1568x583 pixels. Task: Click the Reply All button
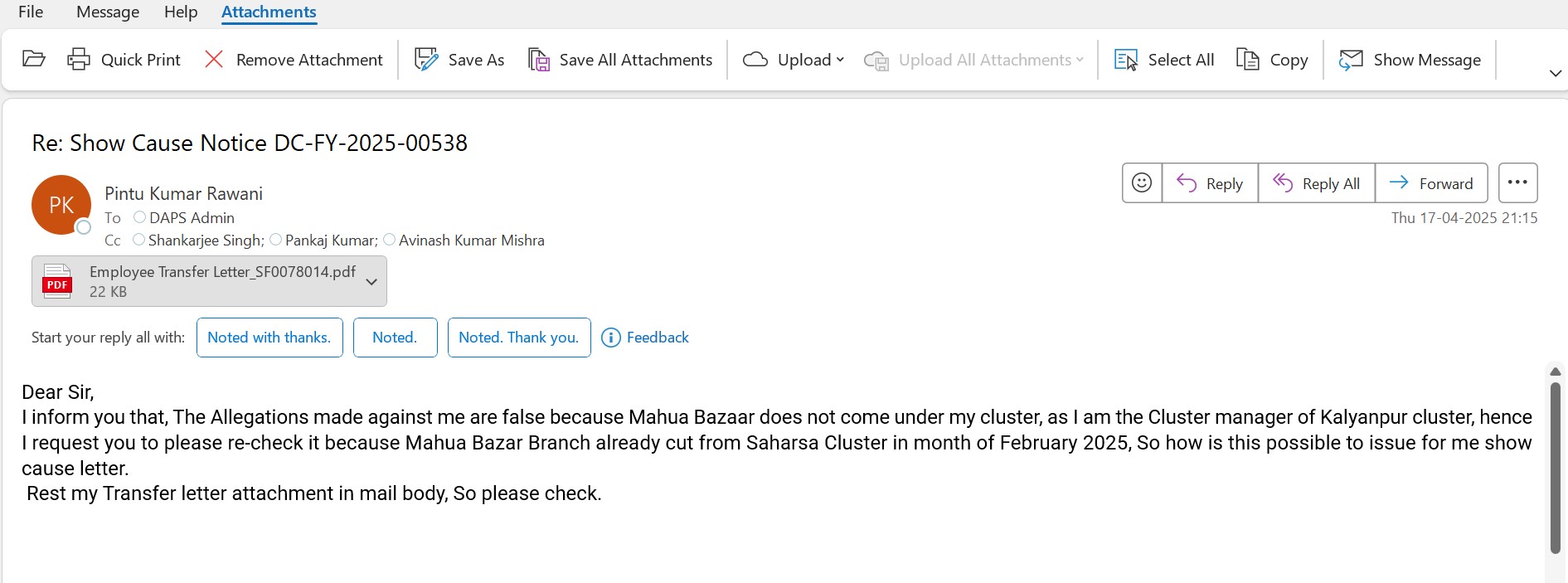coord(1316,183)
